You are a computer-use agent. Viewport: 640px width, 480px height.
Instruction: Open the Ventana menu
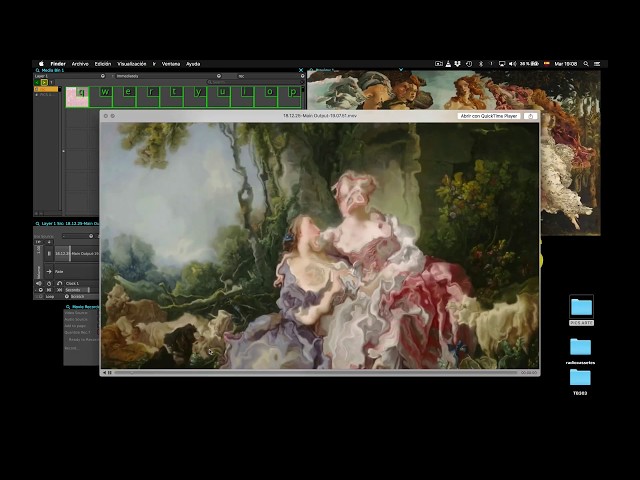(171, 64)
